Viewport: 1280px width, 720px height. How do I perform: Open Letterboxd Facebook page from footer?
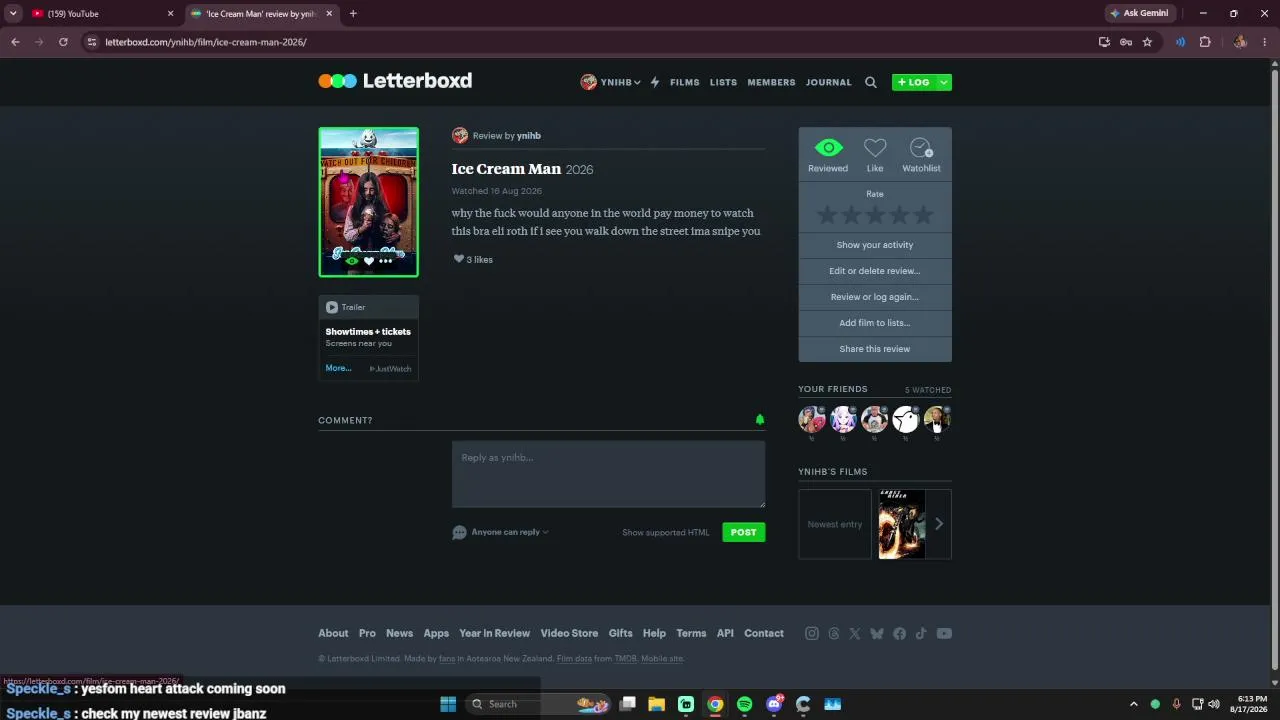point(899,633)
